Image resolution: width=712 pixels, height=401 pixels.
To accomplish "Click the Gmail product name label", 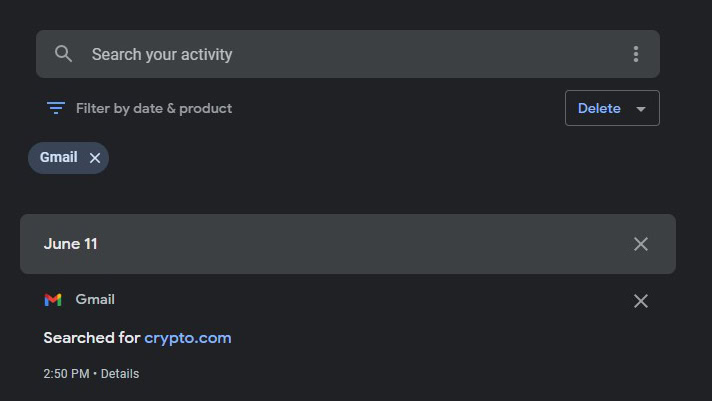I will (x=95, y=299).
